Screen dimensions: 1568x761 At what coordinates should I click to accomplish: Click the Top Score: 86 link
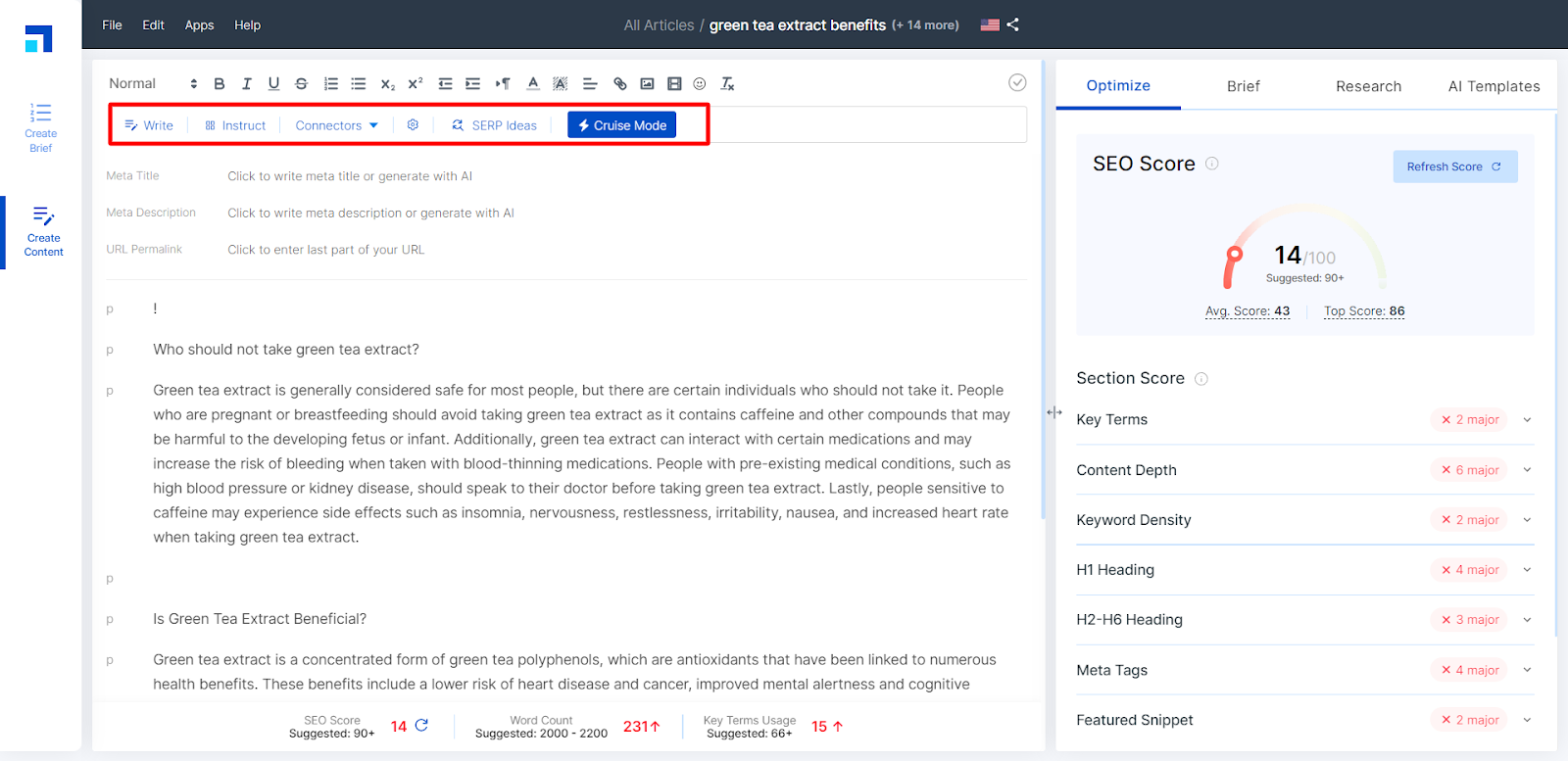(x=1364, y=311)
